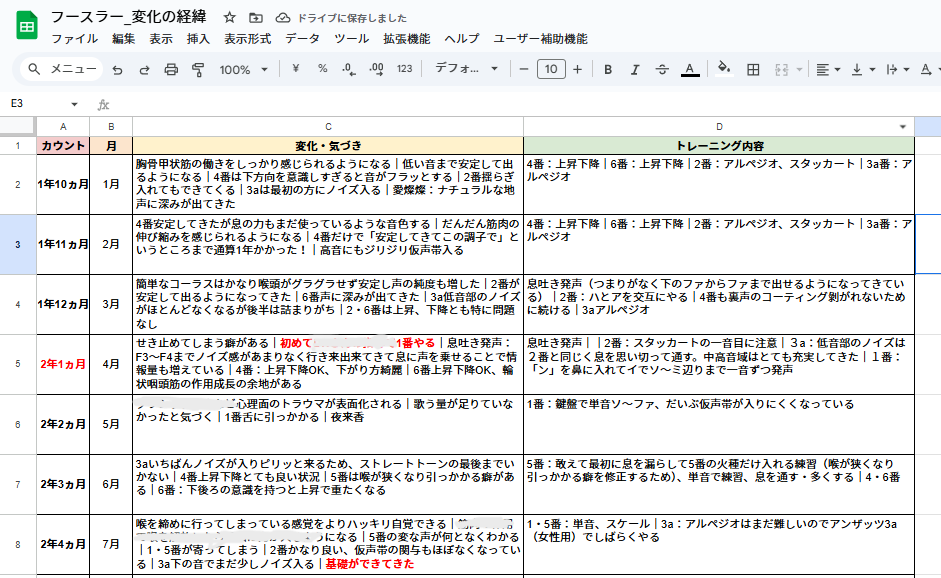
Task: Click the increase font size plus button
Action: [x=577, y=69]
